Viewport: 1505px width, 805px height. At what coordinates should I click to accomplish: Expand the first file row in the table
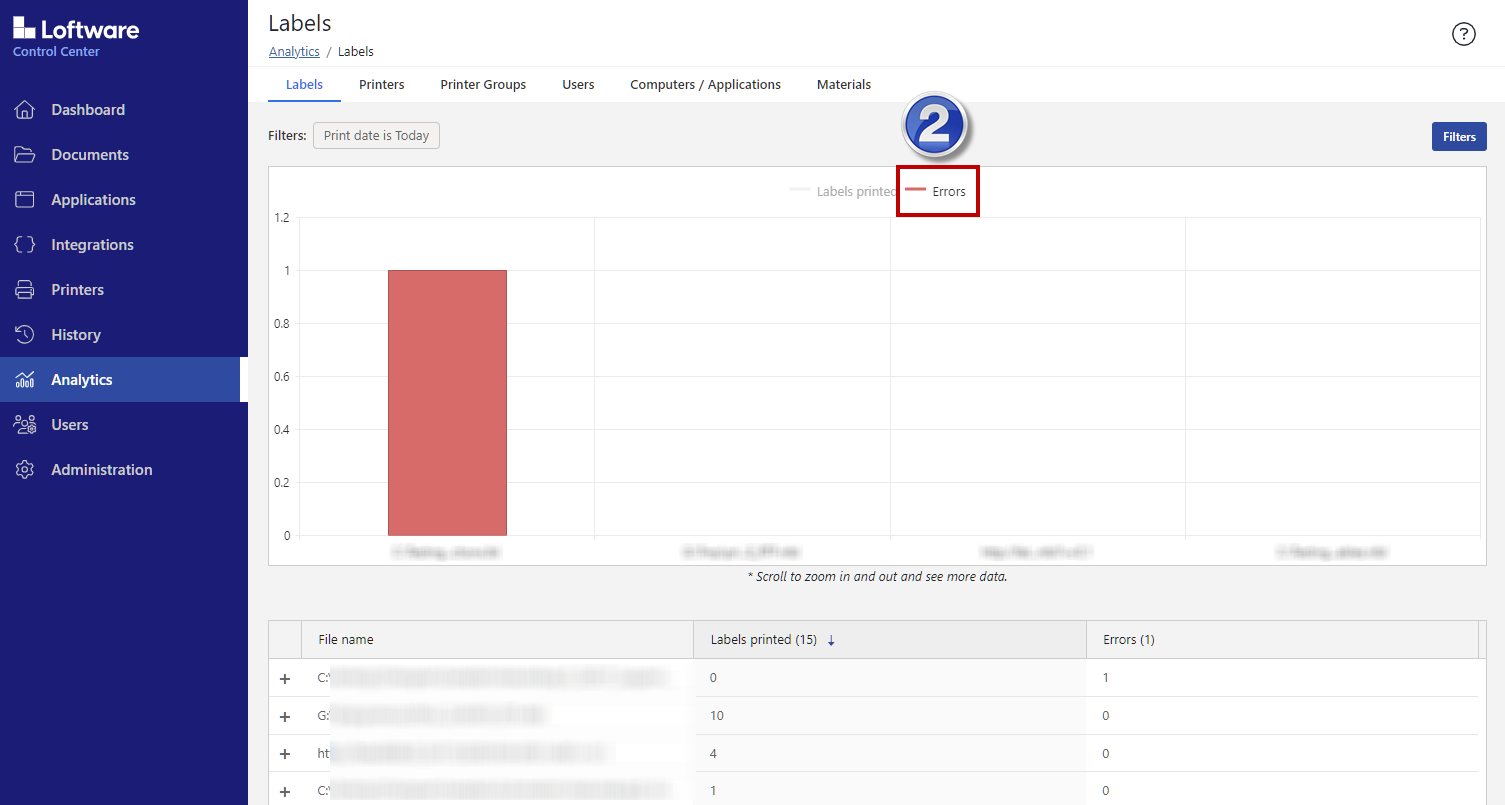285,678
